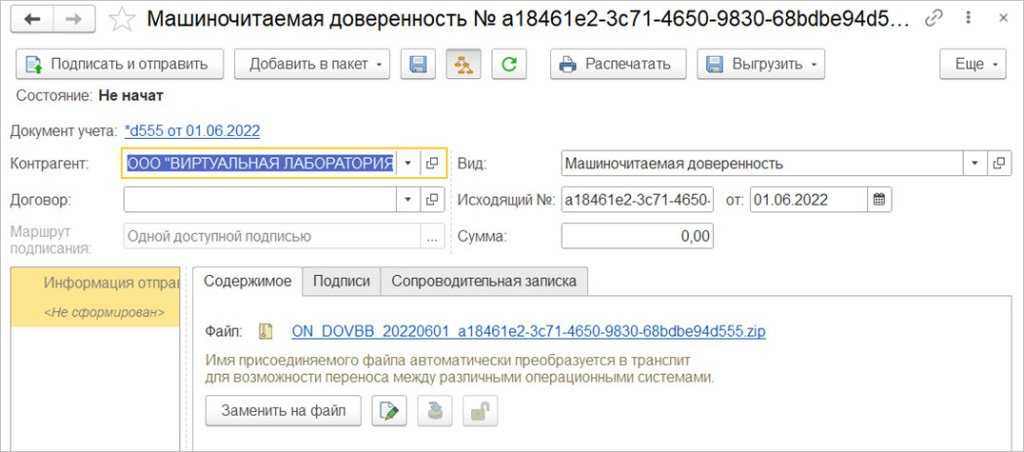1024x452 pixels.
Task: Open the attached ON_DOVBB zip file link
Action: tap(528, 331)
